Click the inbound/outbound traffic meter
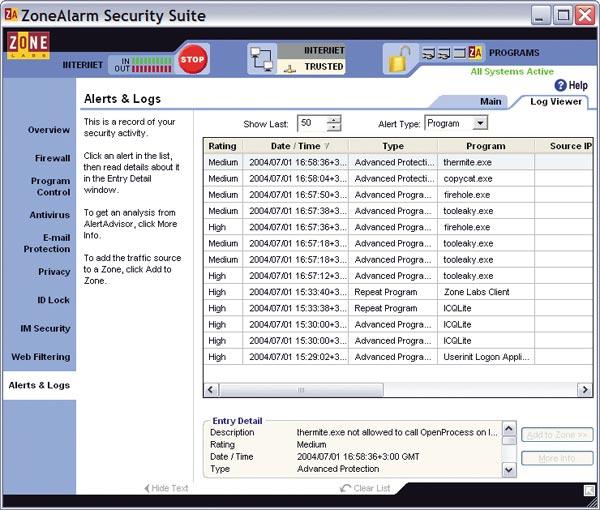 (x=152, y=65)
